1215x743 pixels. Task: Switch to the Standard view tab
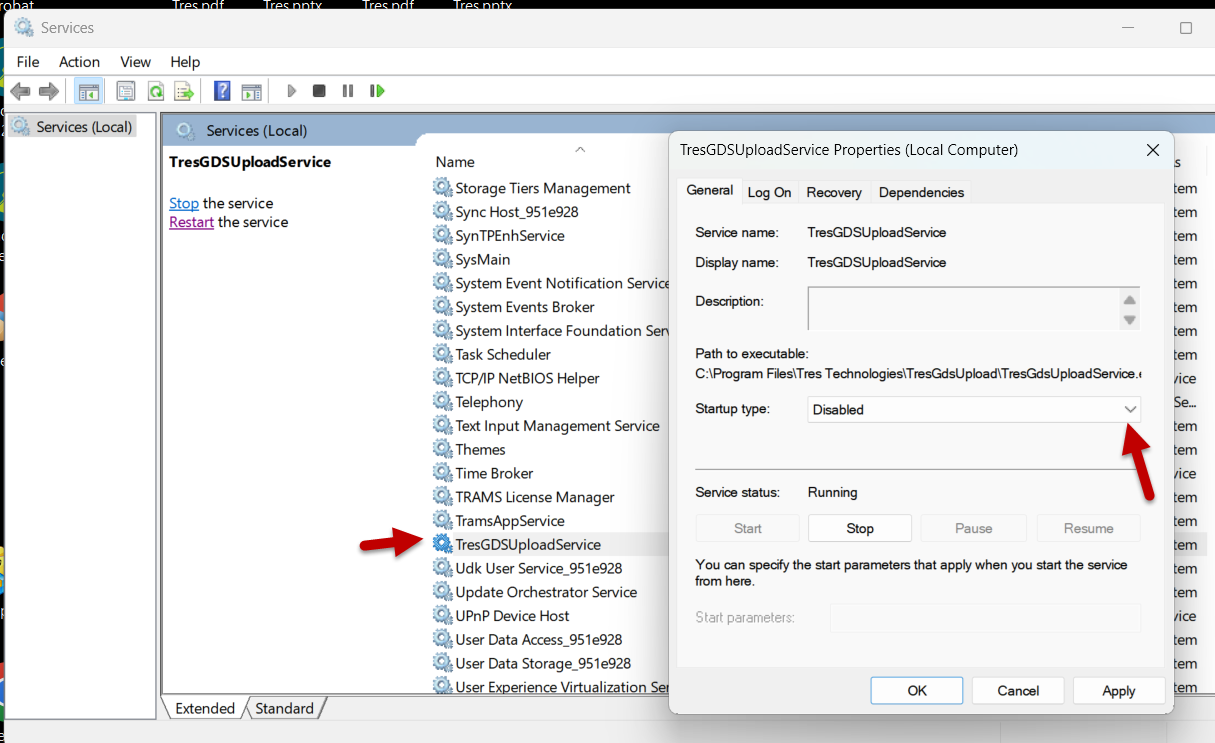(x=285, y=707)
